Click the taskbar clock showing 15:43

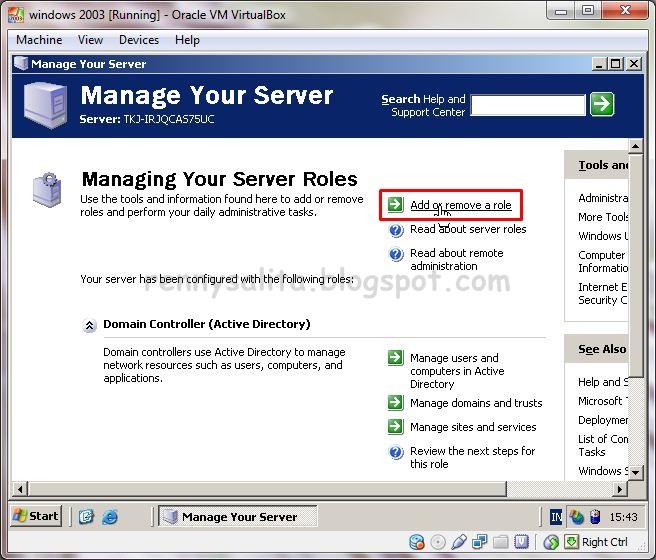(623, 517)
